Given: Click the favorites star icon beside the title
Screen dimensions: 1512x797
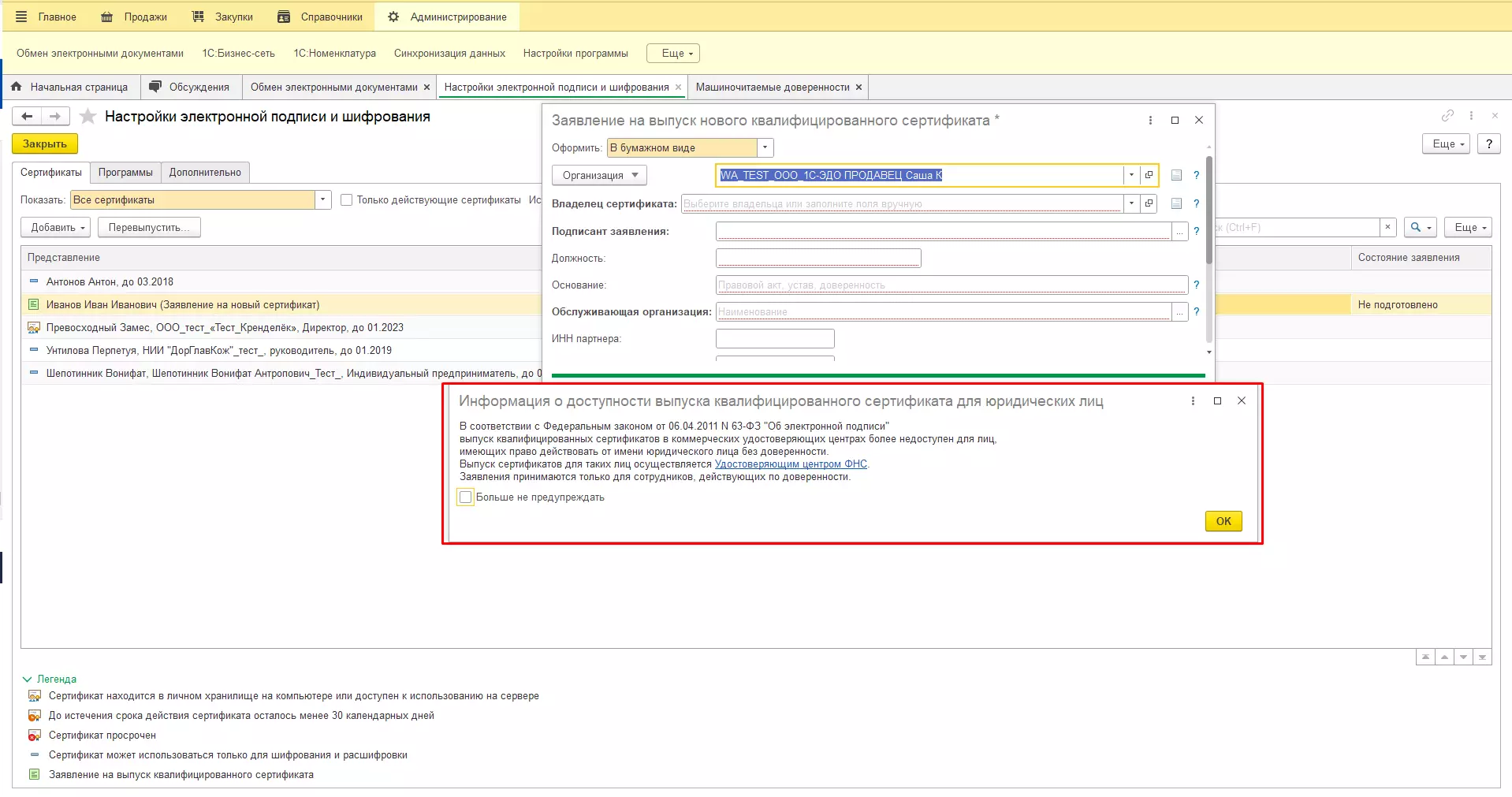Looking at the screenshot, I should 88,117.
